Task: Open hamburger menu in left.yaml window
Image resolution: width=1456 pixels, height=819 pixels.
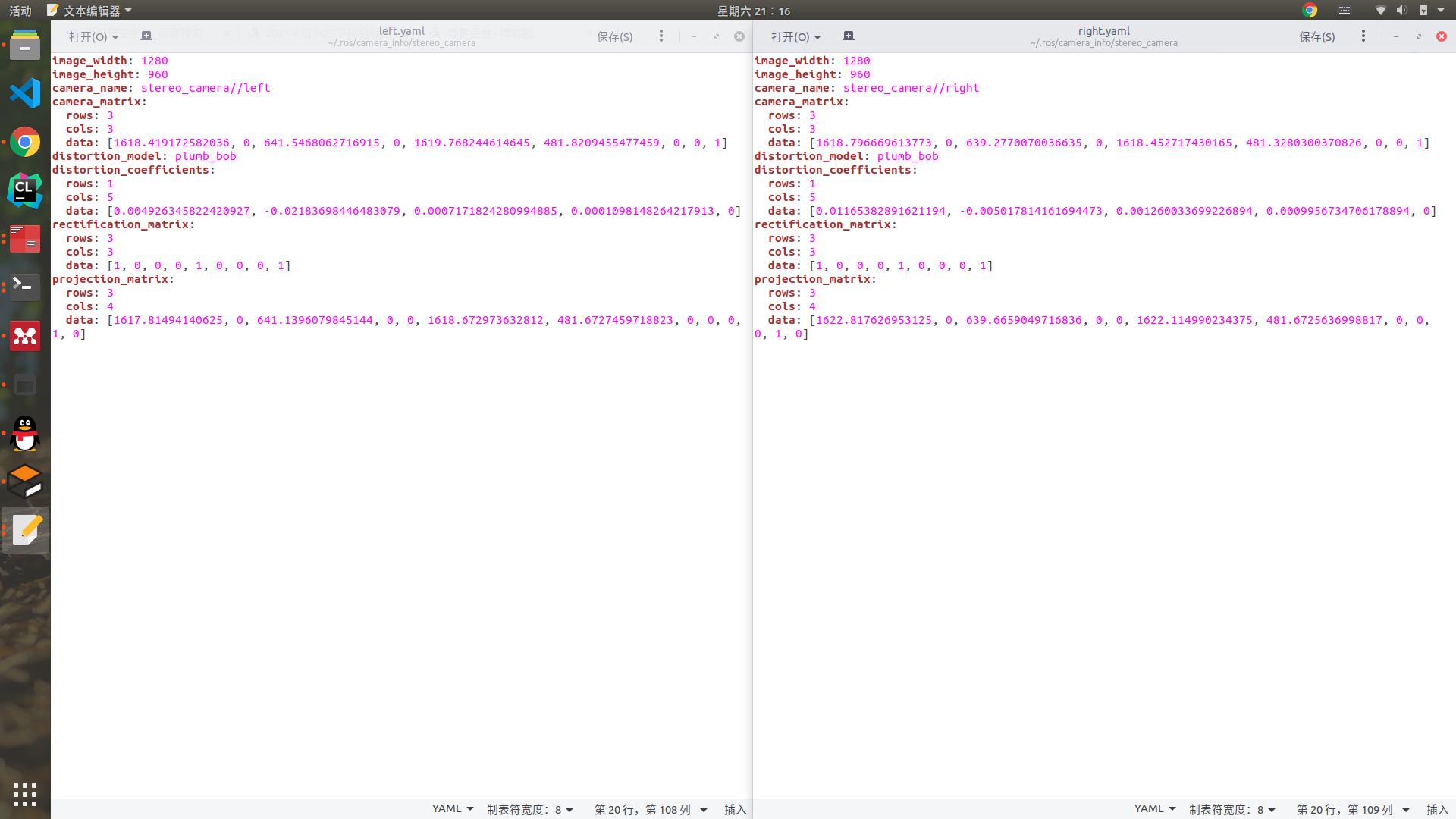Action: pos(661,36)
